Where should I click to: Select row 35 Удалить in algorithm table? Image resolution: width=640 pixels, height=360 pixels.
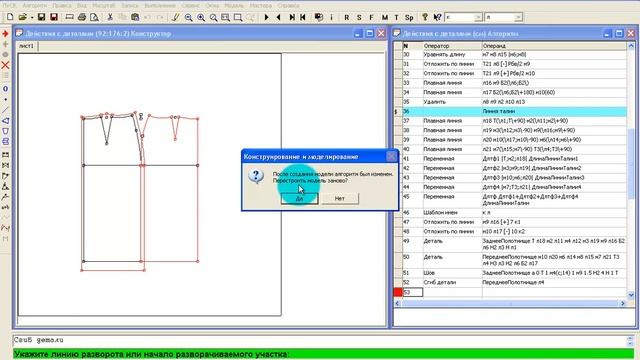click(x=514, y=102)
